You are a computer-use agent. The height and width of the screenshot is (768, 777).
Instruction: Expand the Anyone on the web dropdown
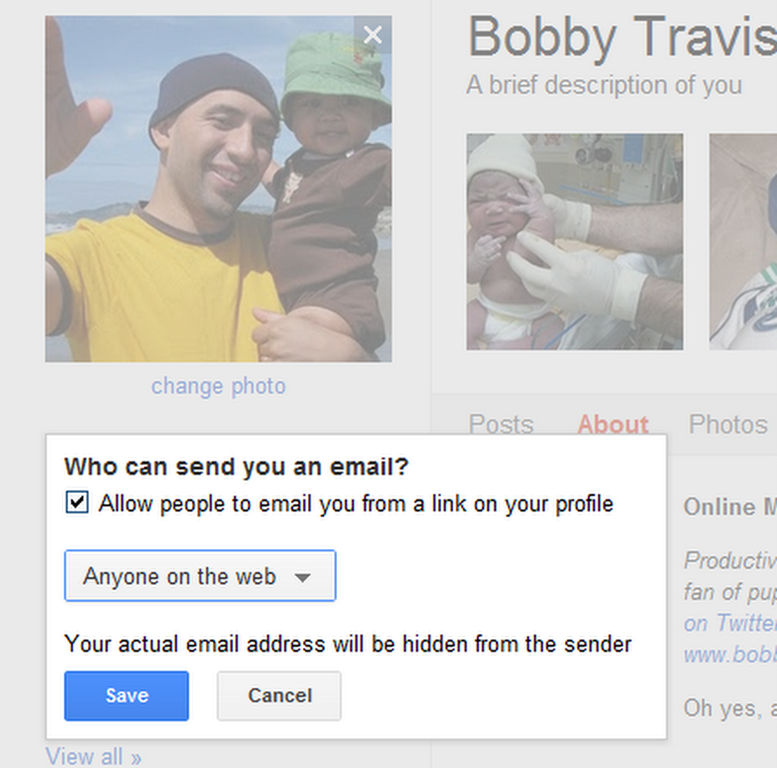tap(200, 576)
